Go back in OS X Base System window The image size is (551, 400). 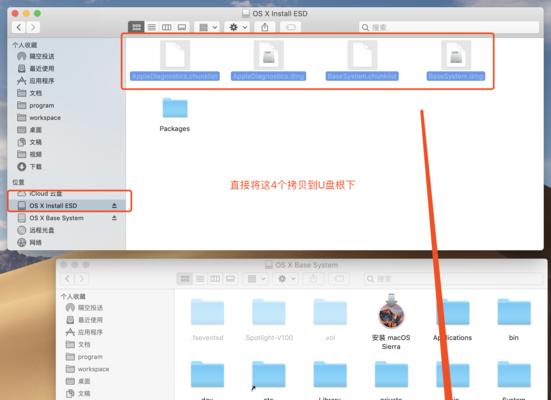(67, 279)
